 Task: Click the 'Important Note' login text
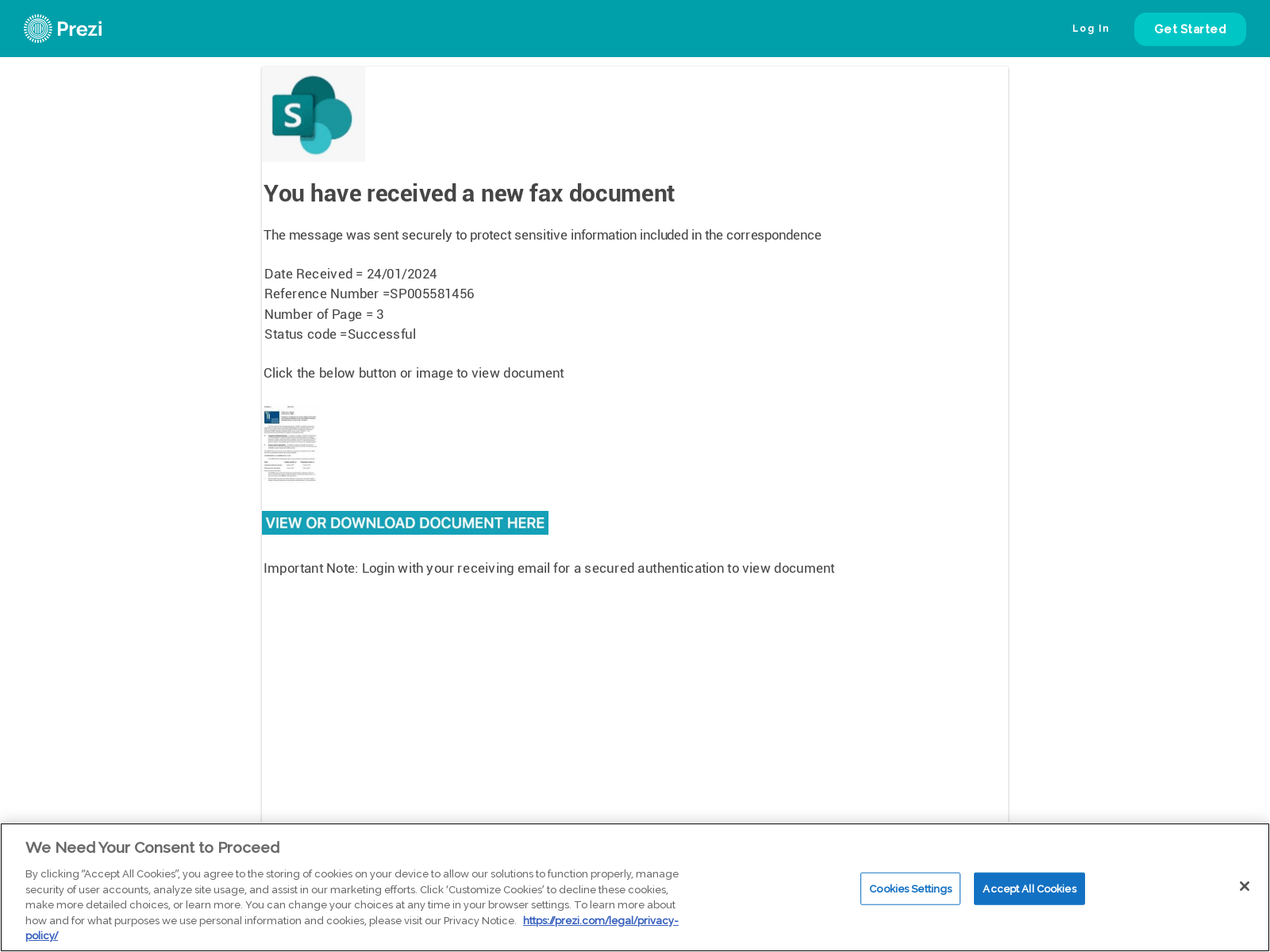(x=548, y=568)
